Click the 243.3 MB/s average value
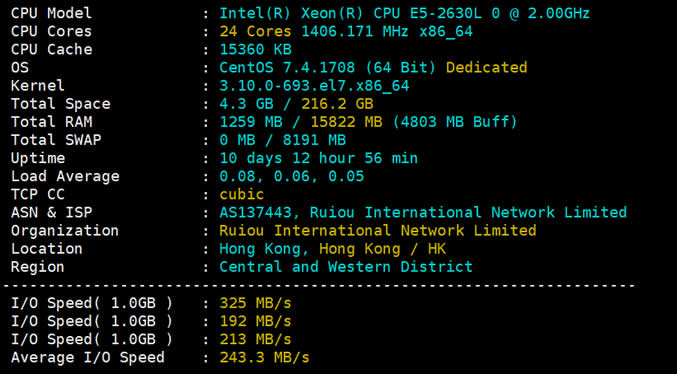The height and width of the screenshot is (374, 677). [265, 358]
